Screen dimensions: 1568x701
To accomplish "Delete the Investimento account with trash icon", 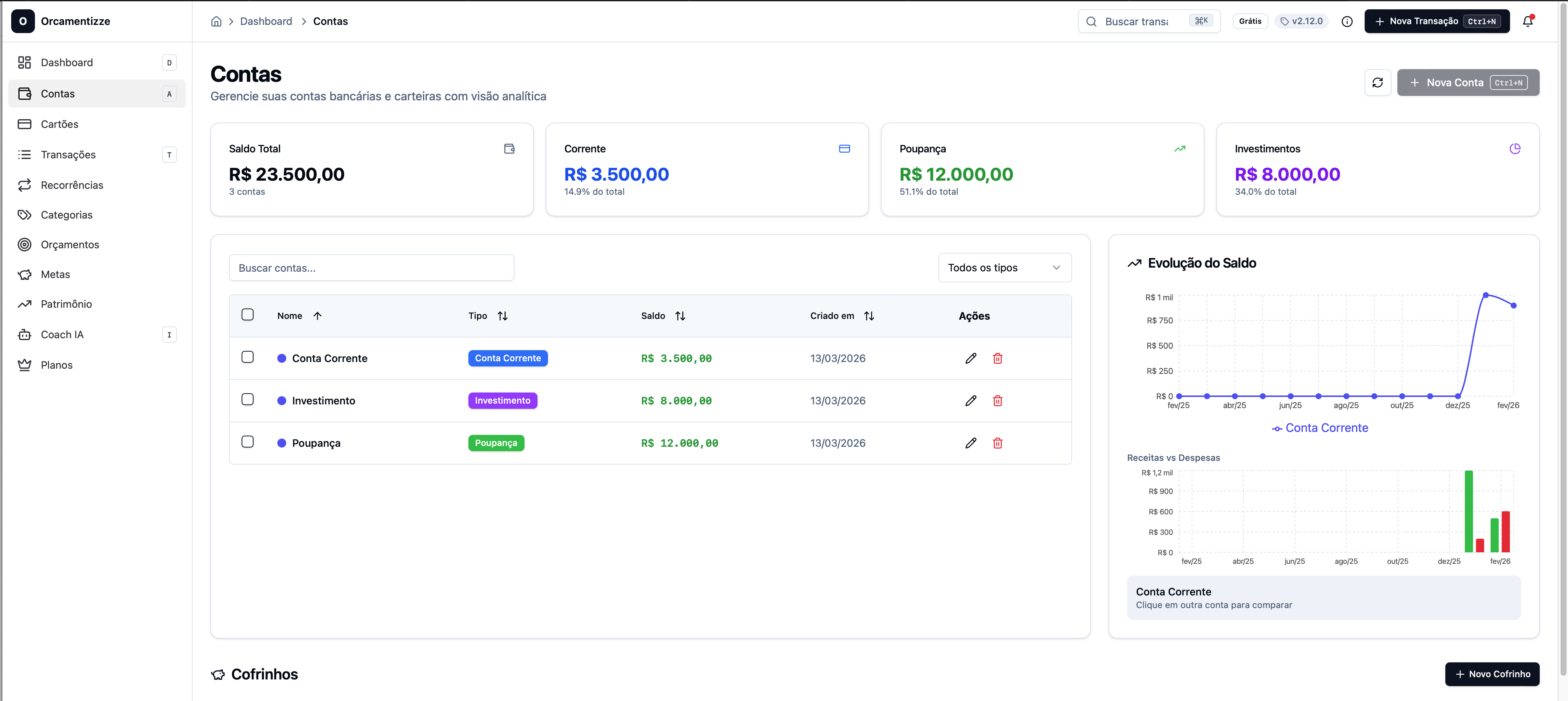I will click(998, 401).
